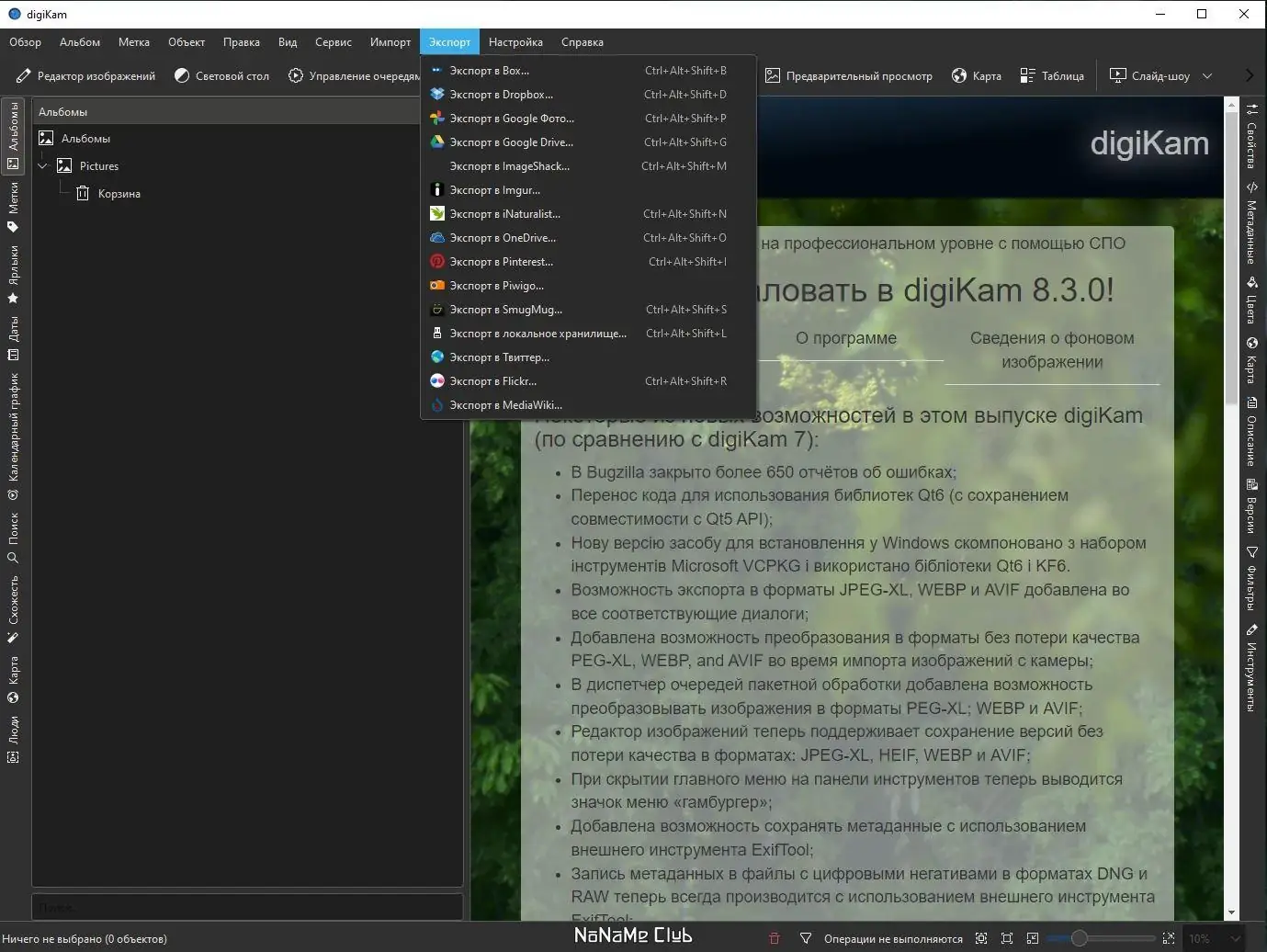The width and height of the screenshot is (1267, 952).
Task: Choose Экспорт в Imgur menu entry
Action: 588,189
